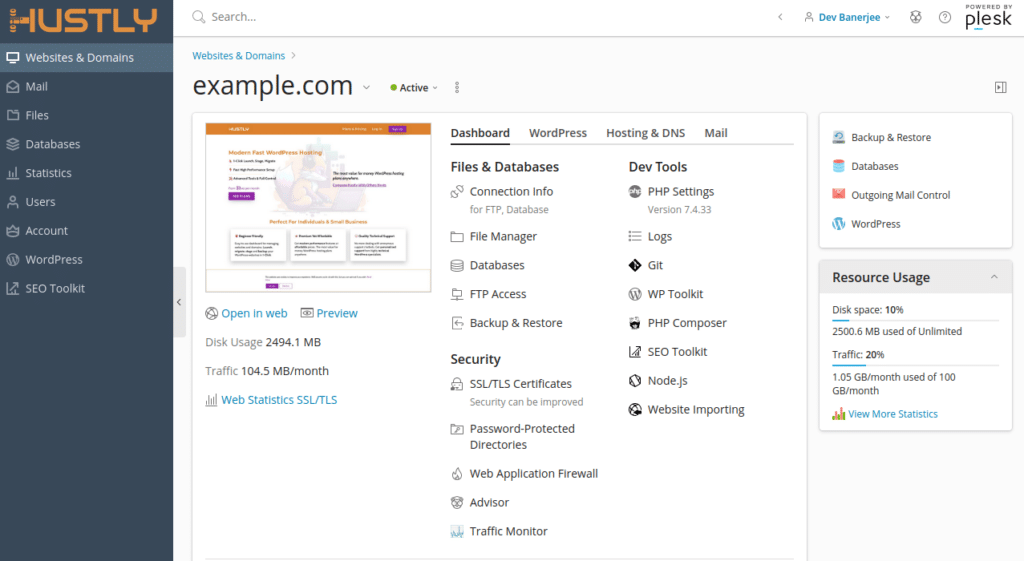Screen dimensions: 1024x561
Task: Open the Active status dropdown
Action: tap(414, 88)
